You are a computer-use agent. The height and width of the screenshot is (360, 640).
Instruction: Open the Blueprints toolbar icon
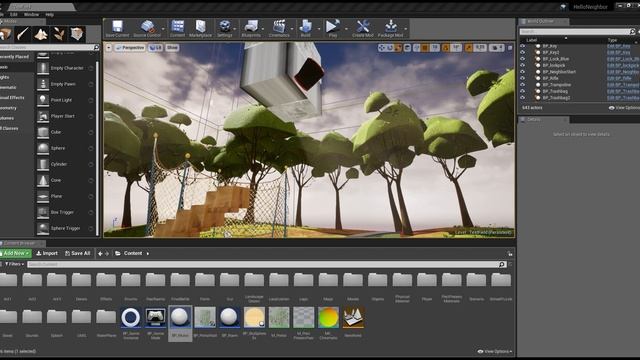tap(251, 27)
